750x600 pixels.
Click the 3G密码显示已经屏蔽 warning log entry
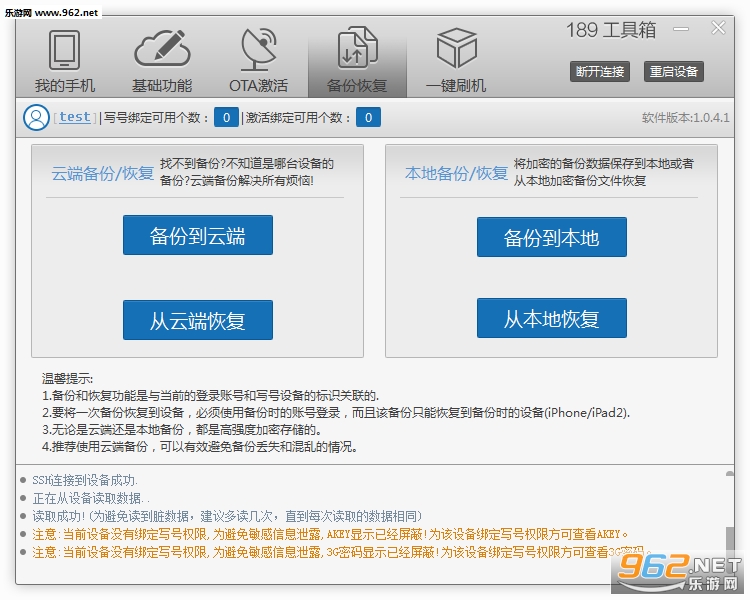[x=342, y=553]
